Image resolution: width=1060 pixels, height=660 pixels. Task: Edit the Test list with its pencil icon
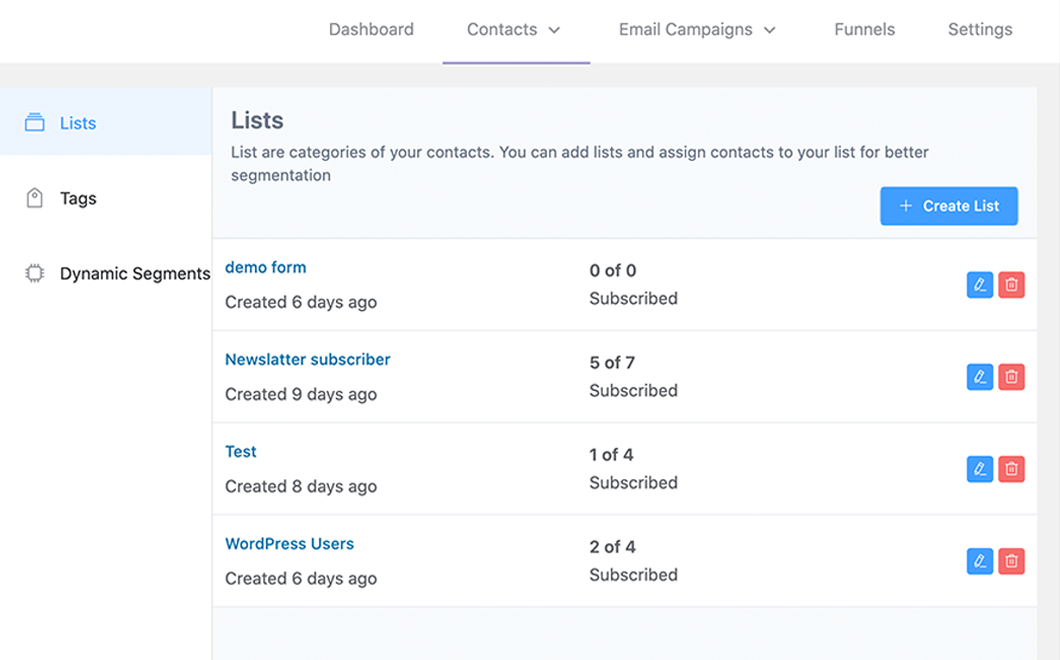980,469
